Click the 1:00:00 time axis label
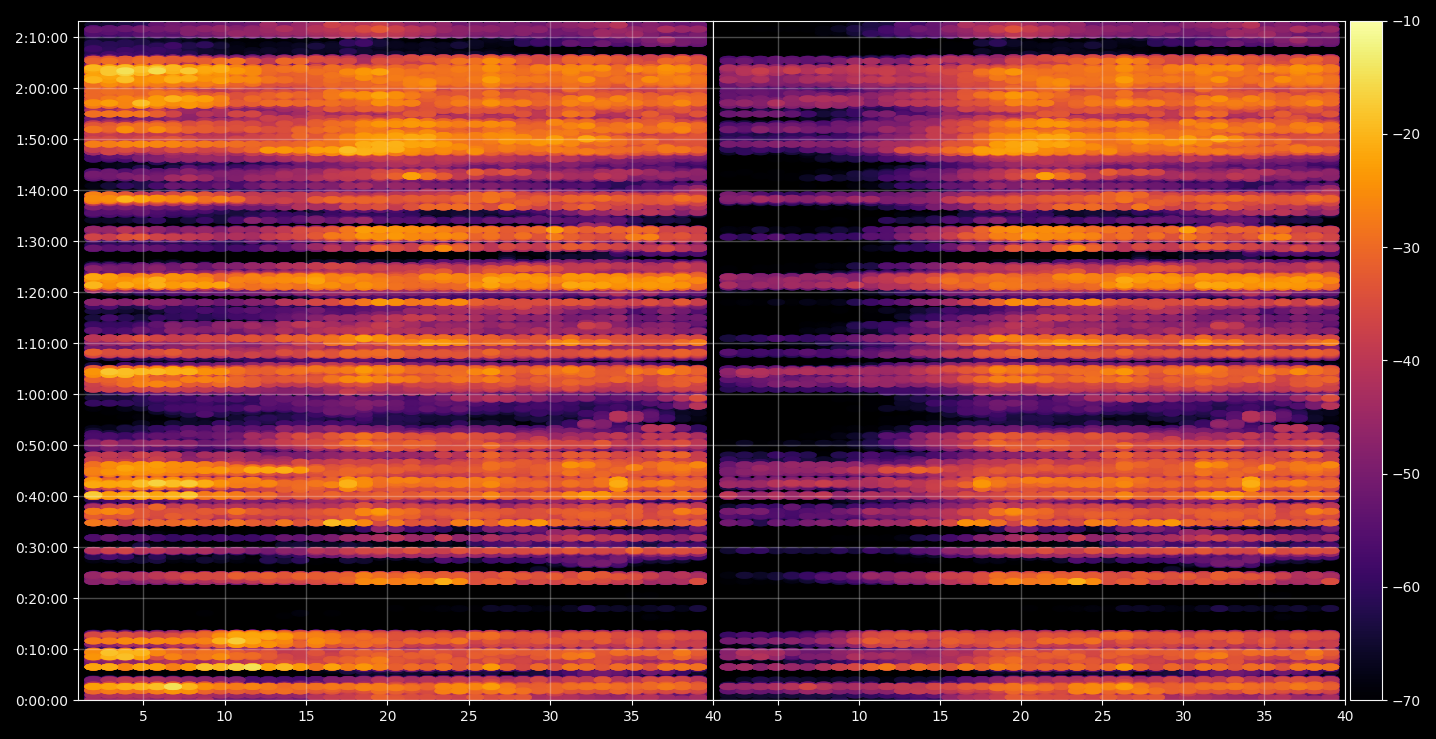The image size is (1436, 739). pos(42,394)
